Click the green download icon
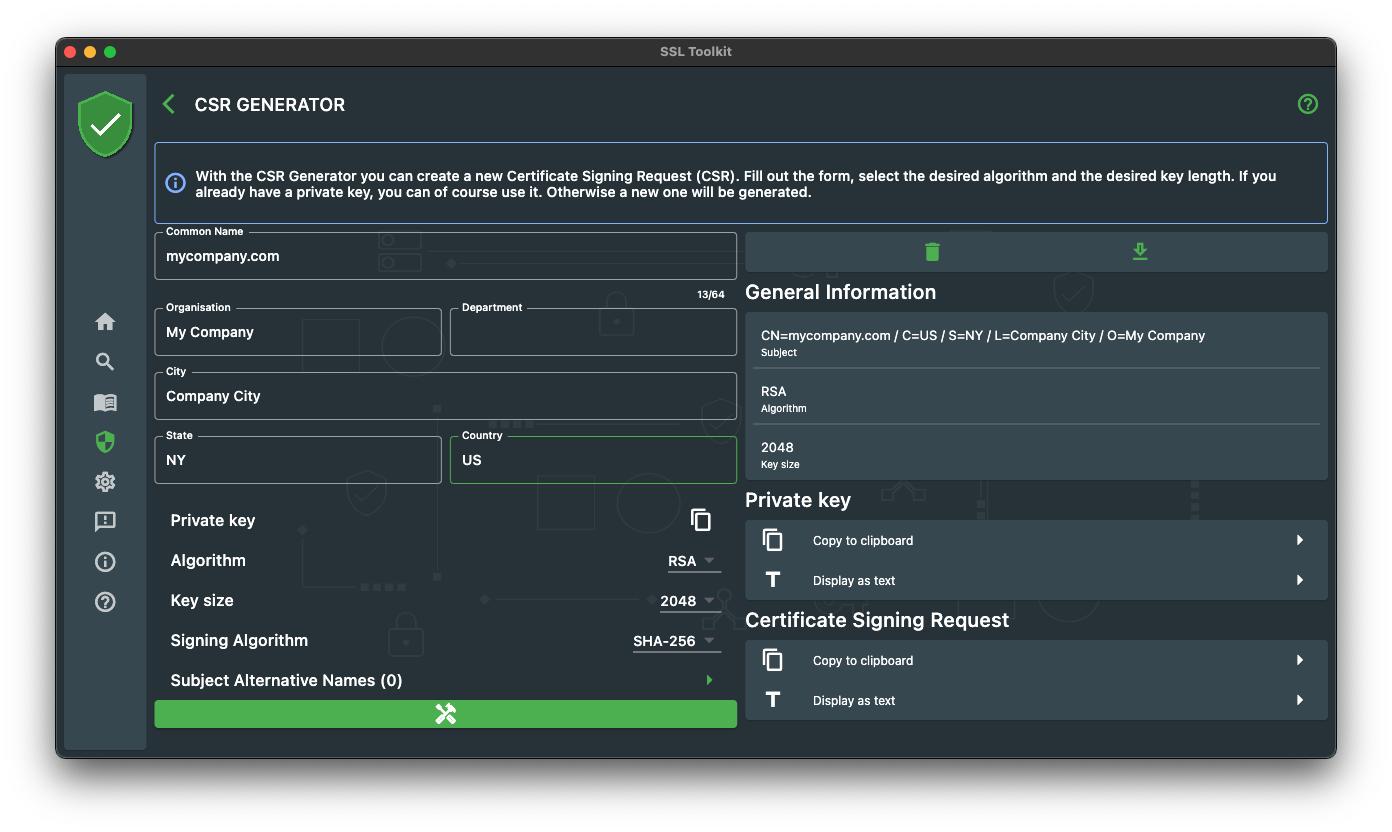The image size is (1392, 832). [x=1140, y=252]
